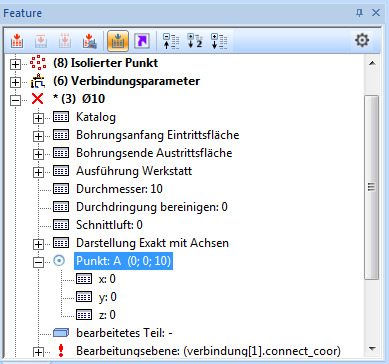Image resolution: width=389 pixels, height=364 pixels.
Task: Click the expand all tree levels icon
Action: coord(219,41)
